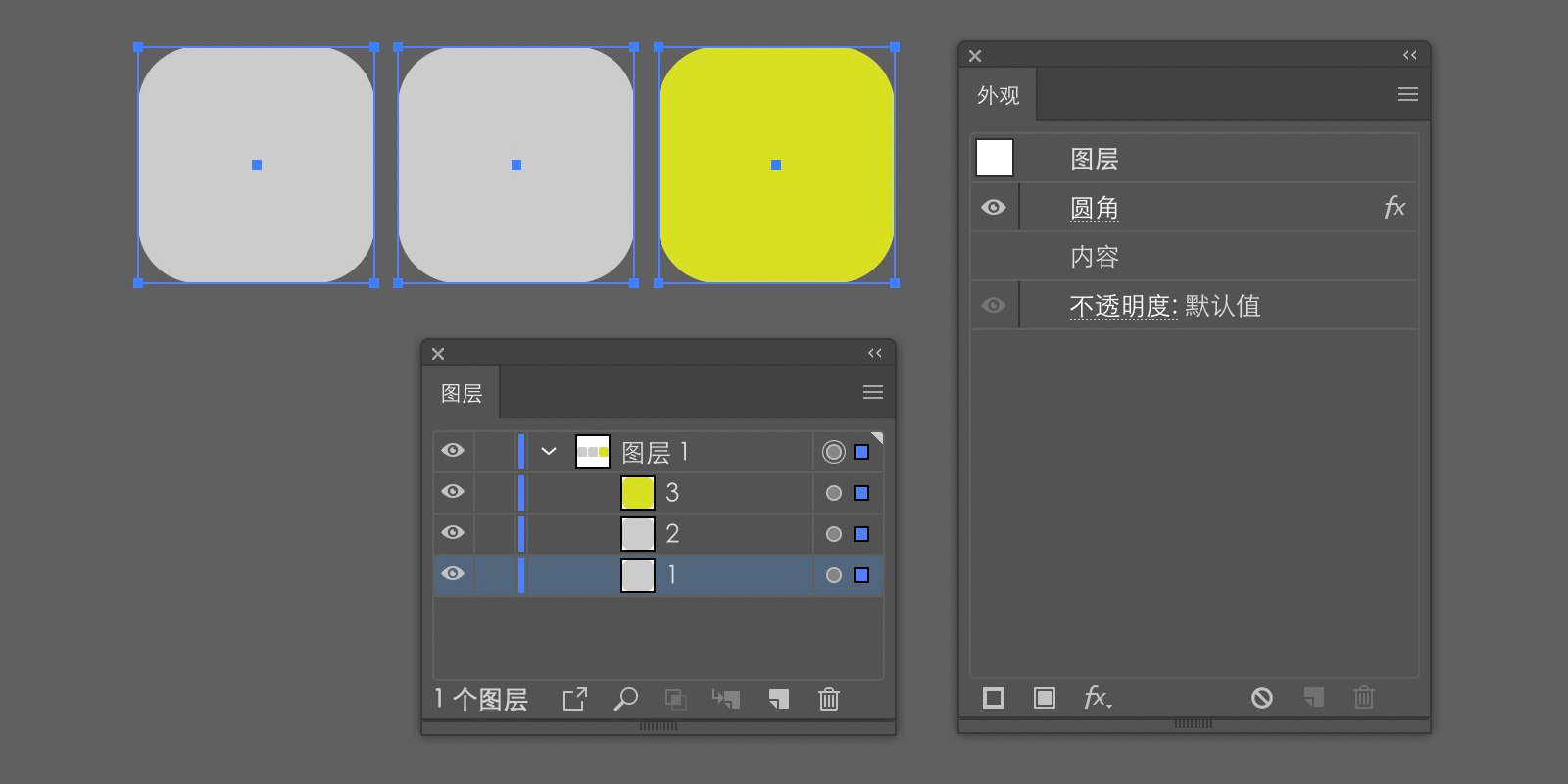Open the 圆角 effect settings link

coord(1095,208)
